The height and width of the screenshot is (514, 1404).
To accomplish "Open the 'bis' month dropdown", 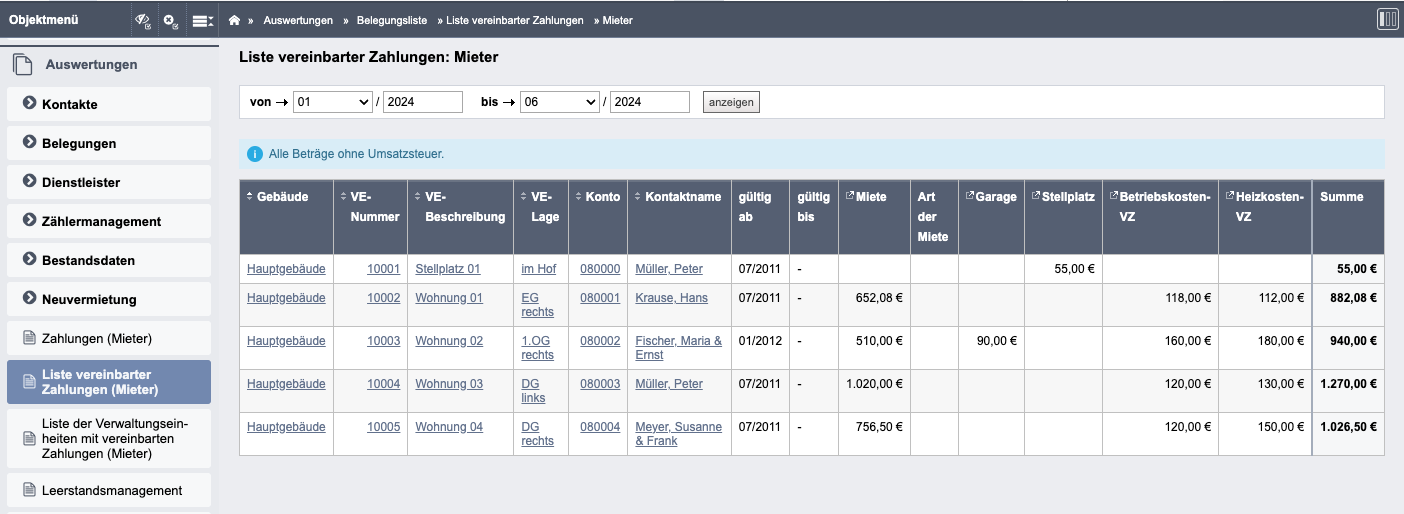I will click(x=559, y=102).
